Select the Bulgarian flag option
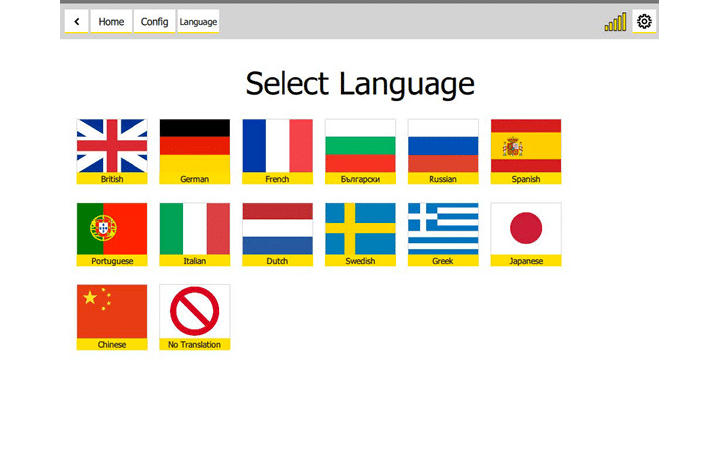The image size is (719, 455). point(360,151)
